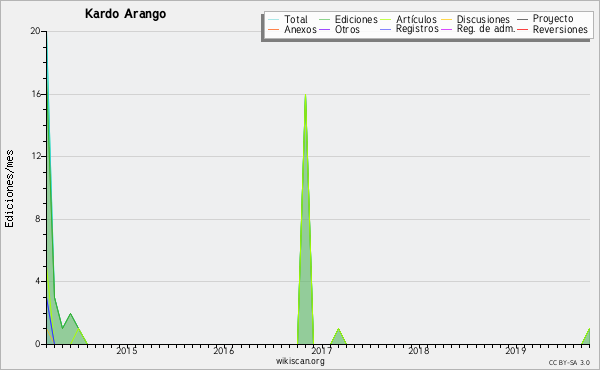The image size is (600, 370).
Task: Click the red Reversiones color line swatch
Action: point(522,29)
